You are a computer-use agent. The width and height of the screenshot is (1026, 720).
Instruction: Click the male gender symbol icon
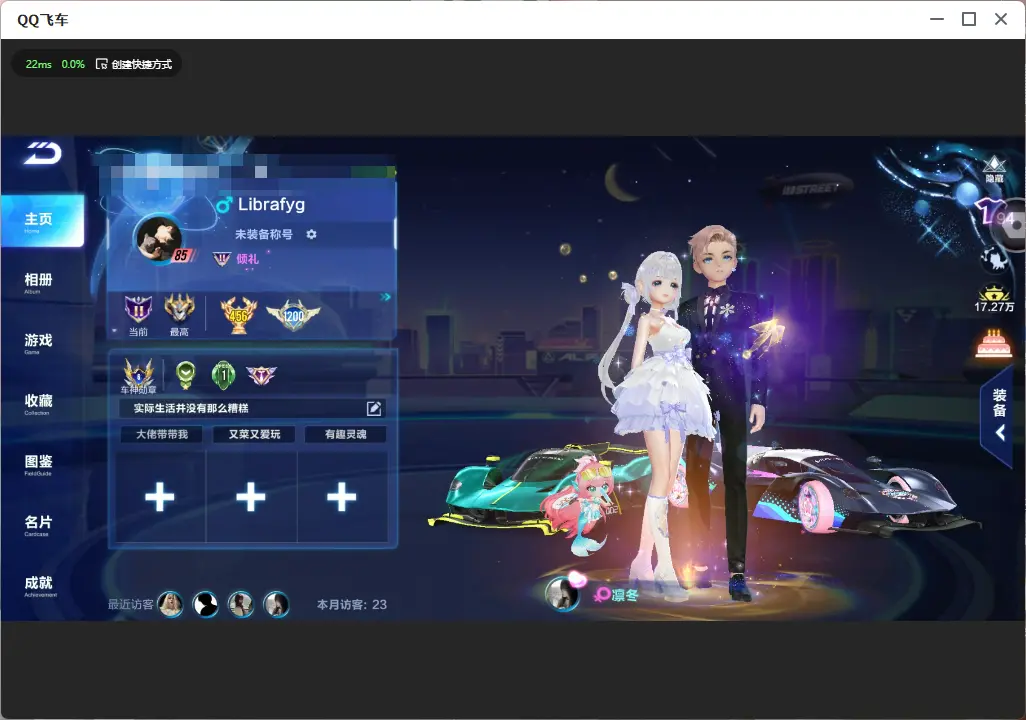coord(224,205)
